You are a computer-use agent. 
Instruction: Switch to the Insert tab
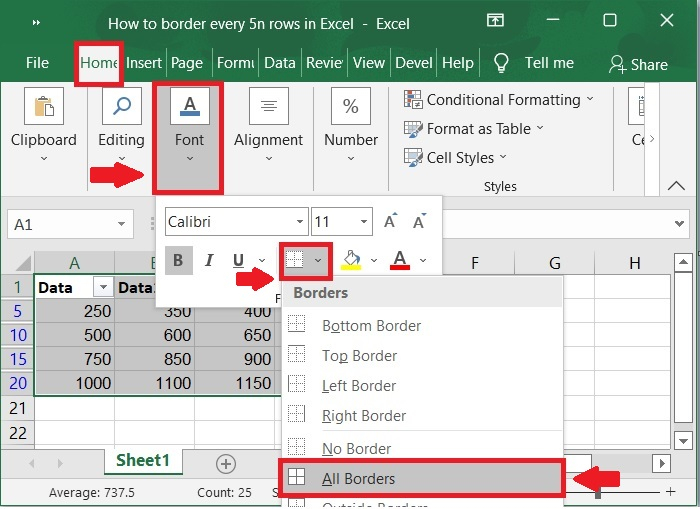[143, 63]
